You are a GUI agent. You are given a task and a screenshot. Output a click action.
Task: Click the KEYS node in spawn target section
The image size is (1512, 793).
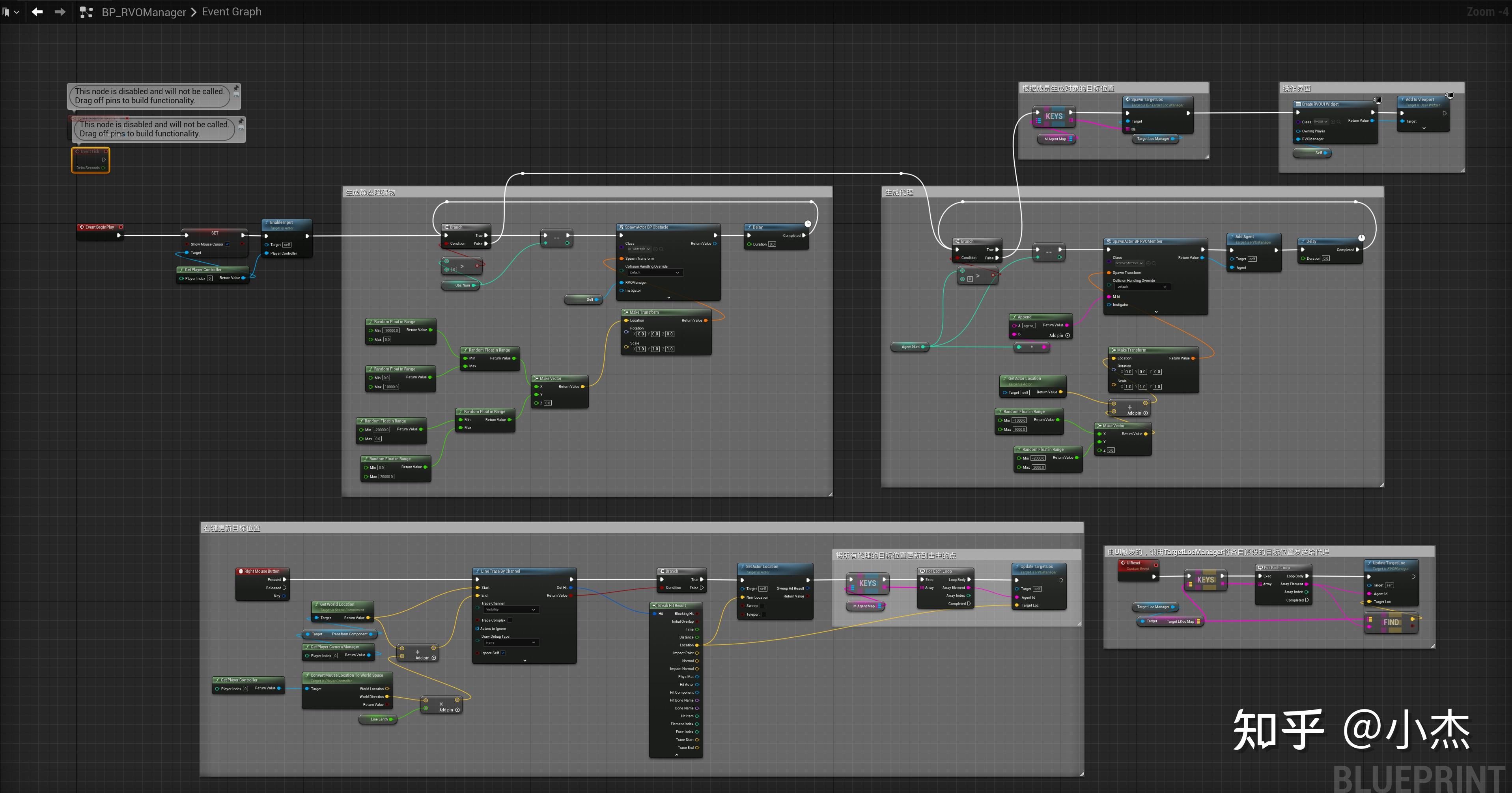click(1054, 116)
